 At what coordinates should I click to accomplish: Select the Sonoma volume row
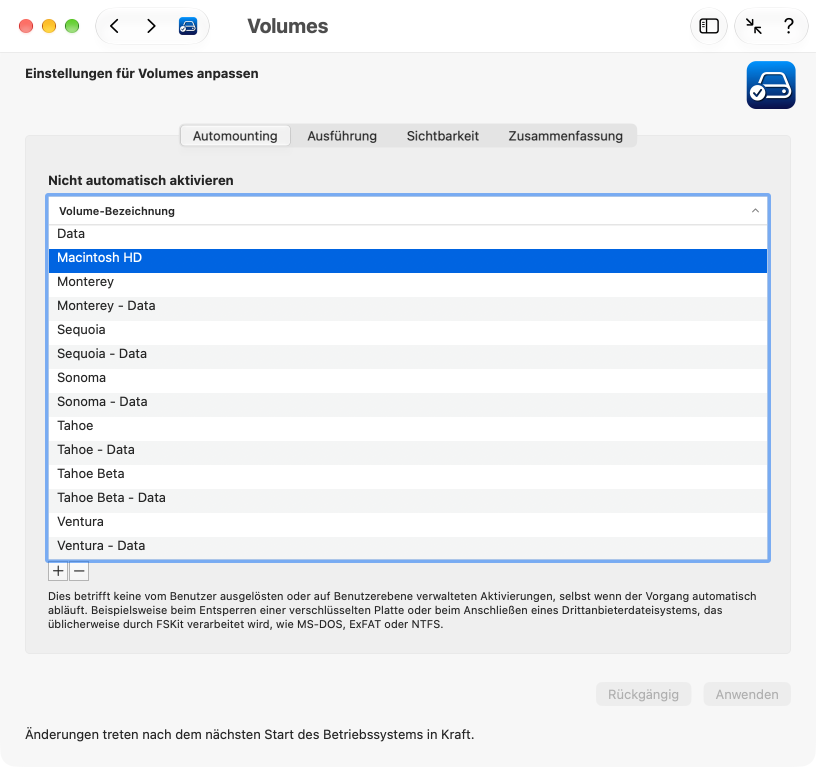[x=408, y=380]
